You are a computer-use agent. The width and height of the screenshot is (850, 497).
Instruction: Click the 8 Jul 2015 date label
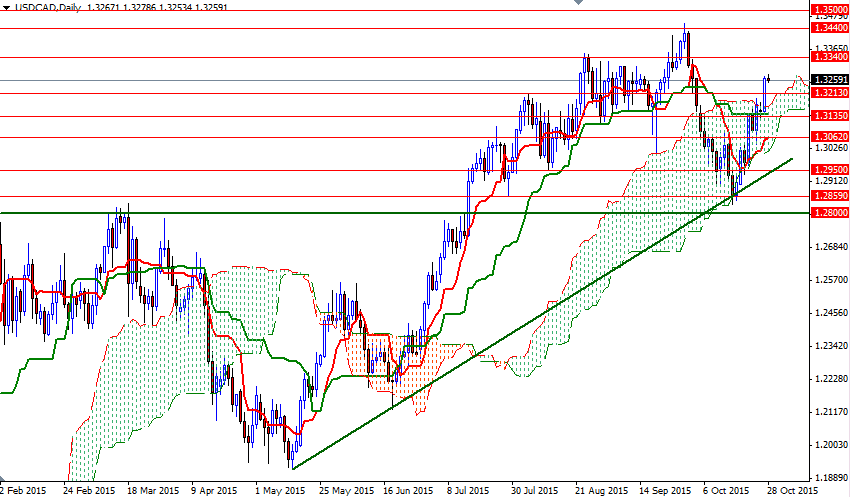469,490
